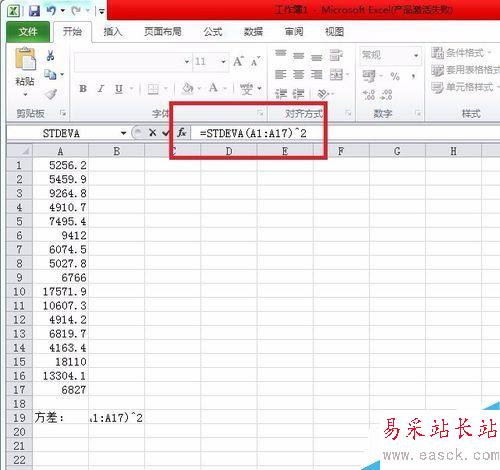Toggle Bold formatting
Viewport: 500px width, 470px height.
pos(83,89)
